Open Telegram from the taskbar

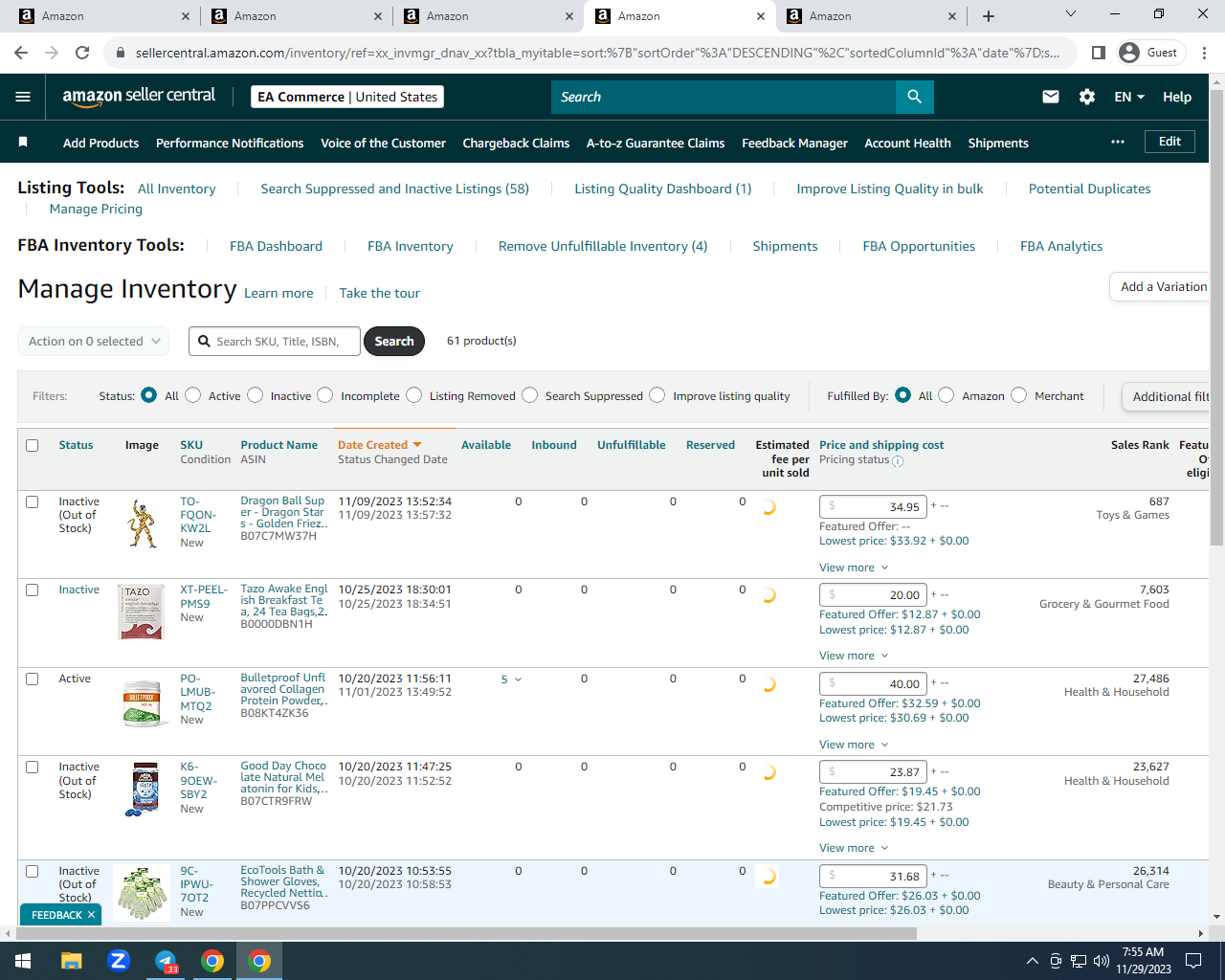(x=166, y=961)
